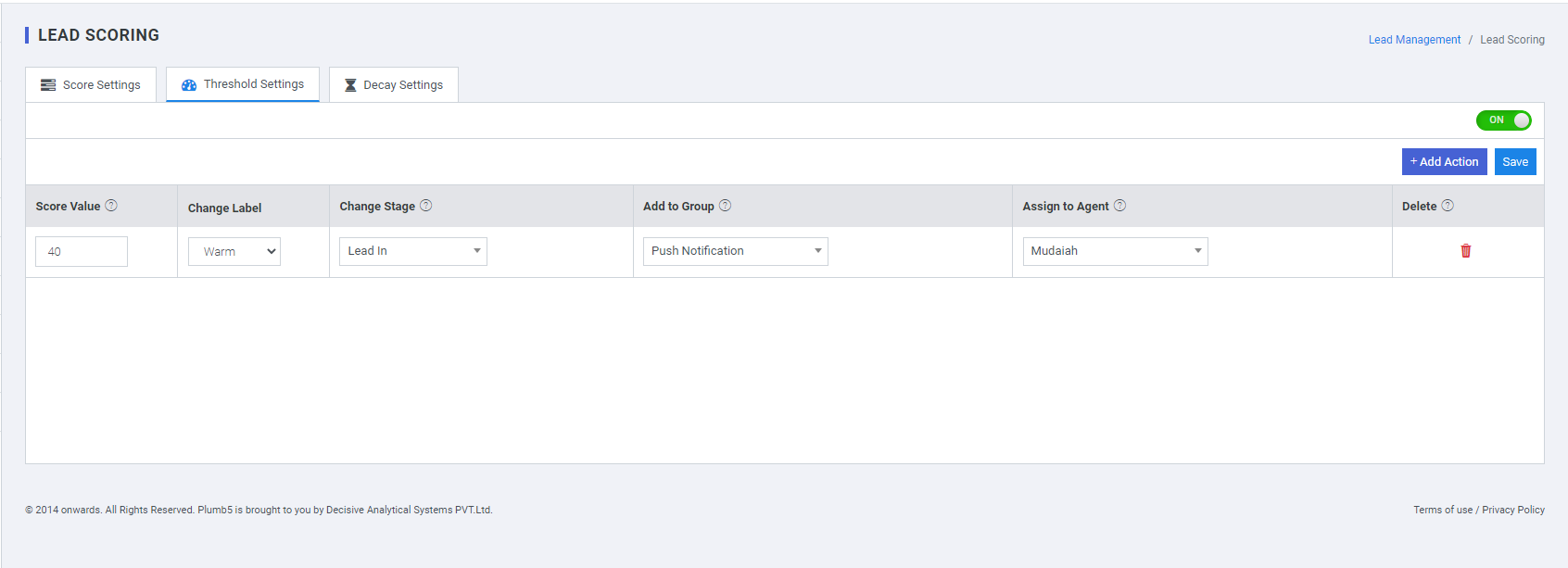Screen dimensions: 1568x568
Task: Open the Privacy Policy link
Action: tap(1513, 510)
